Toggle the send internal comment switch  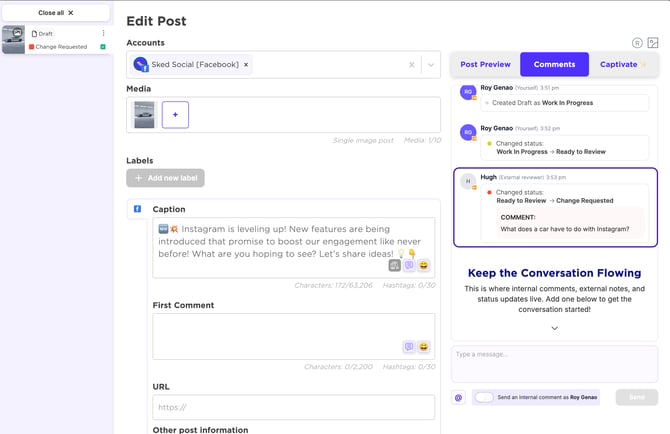(484, 397)
